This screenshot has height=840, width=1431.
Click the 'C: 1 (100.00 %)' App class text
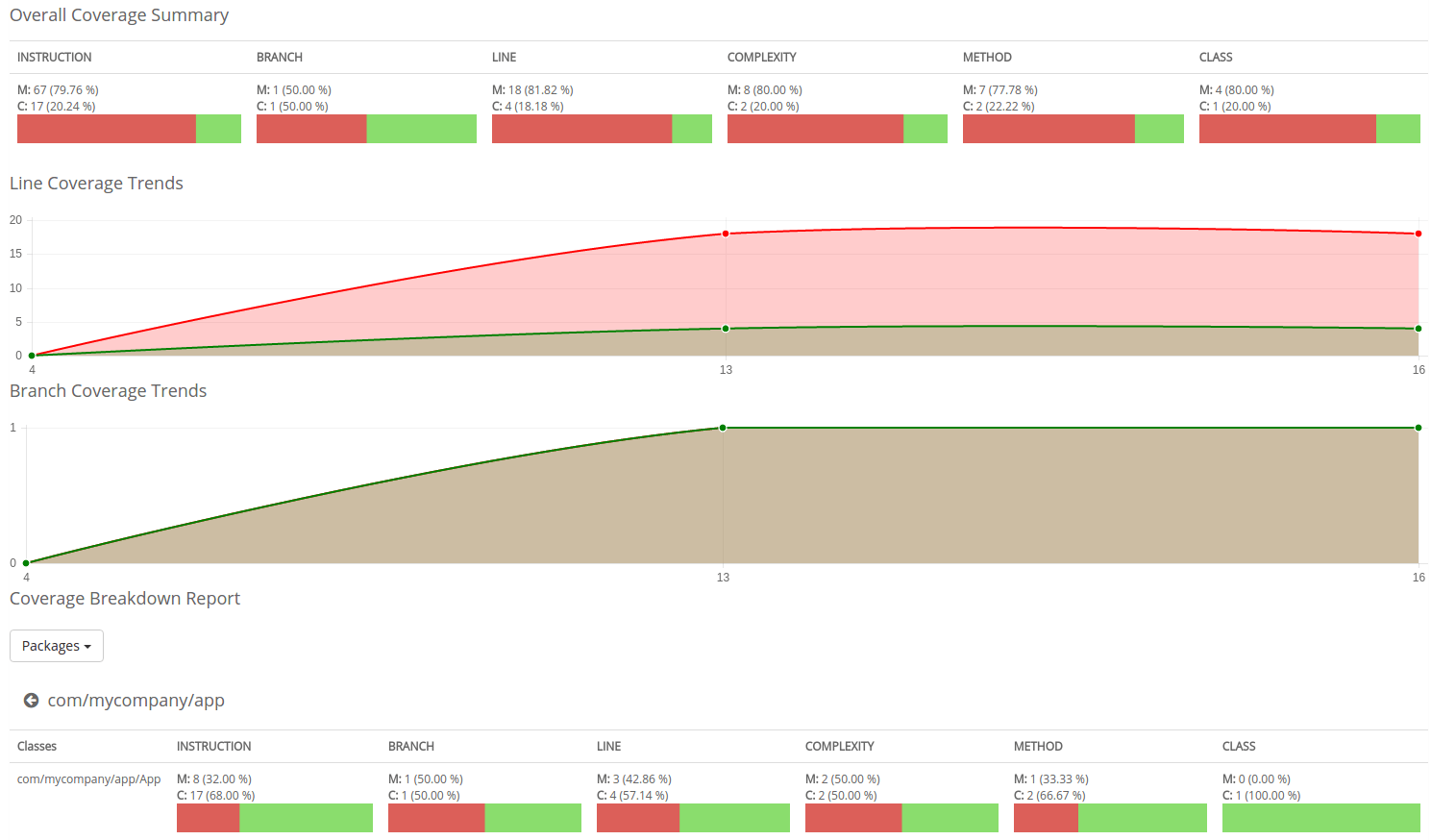tap(1261, 796)
